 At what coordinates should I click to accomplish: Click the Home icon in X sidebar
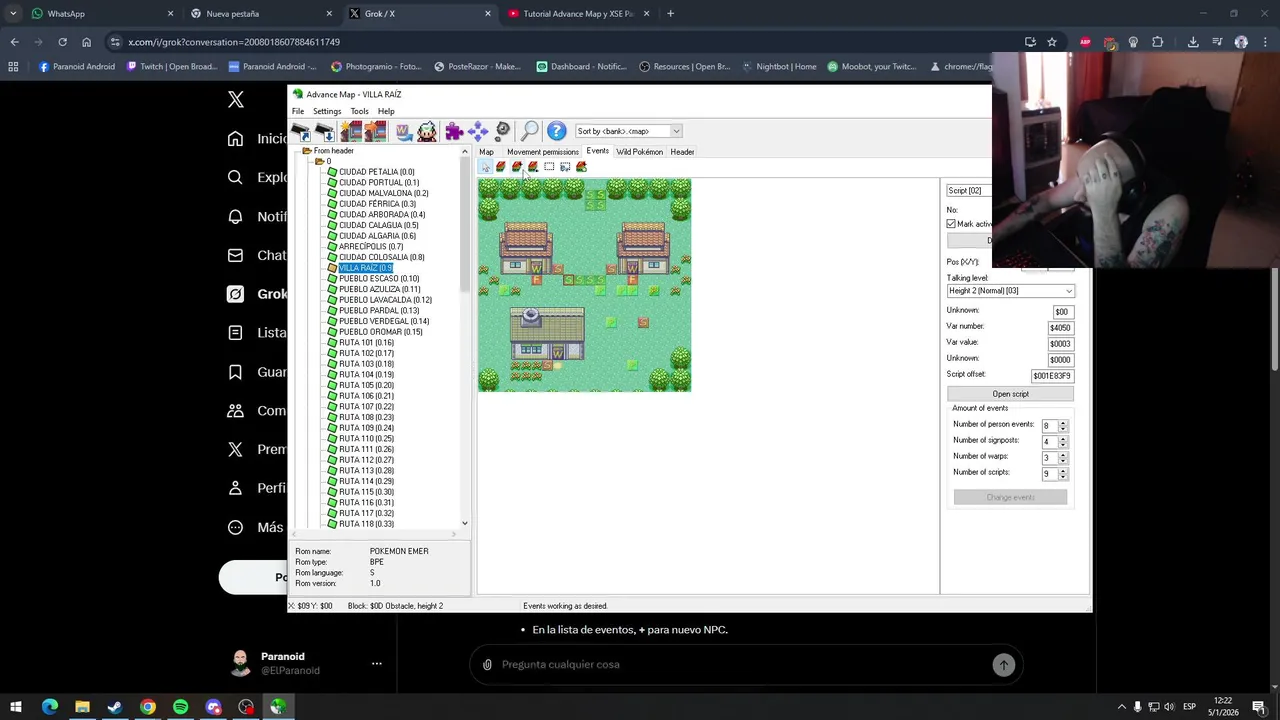(235, 139)
